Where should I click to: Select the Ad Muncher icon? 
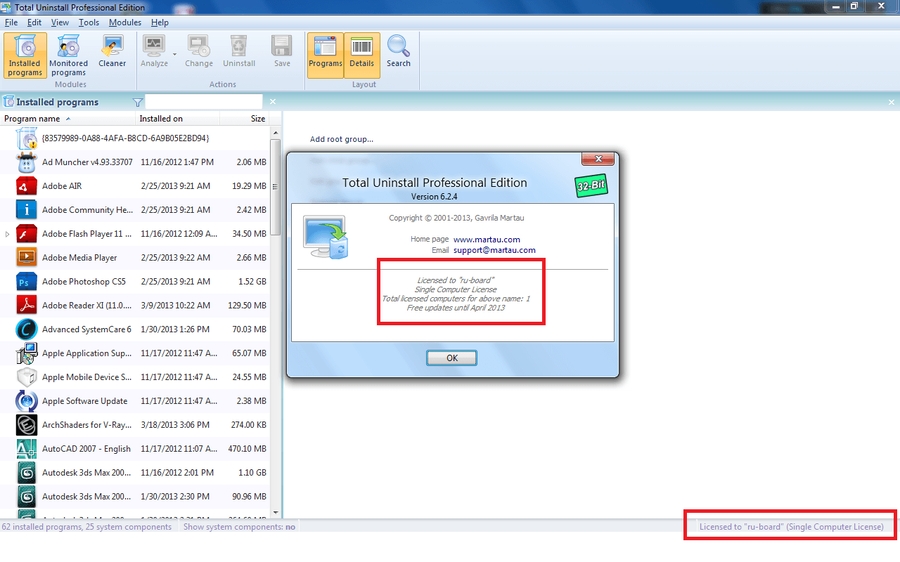coord(26,162)
